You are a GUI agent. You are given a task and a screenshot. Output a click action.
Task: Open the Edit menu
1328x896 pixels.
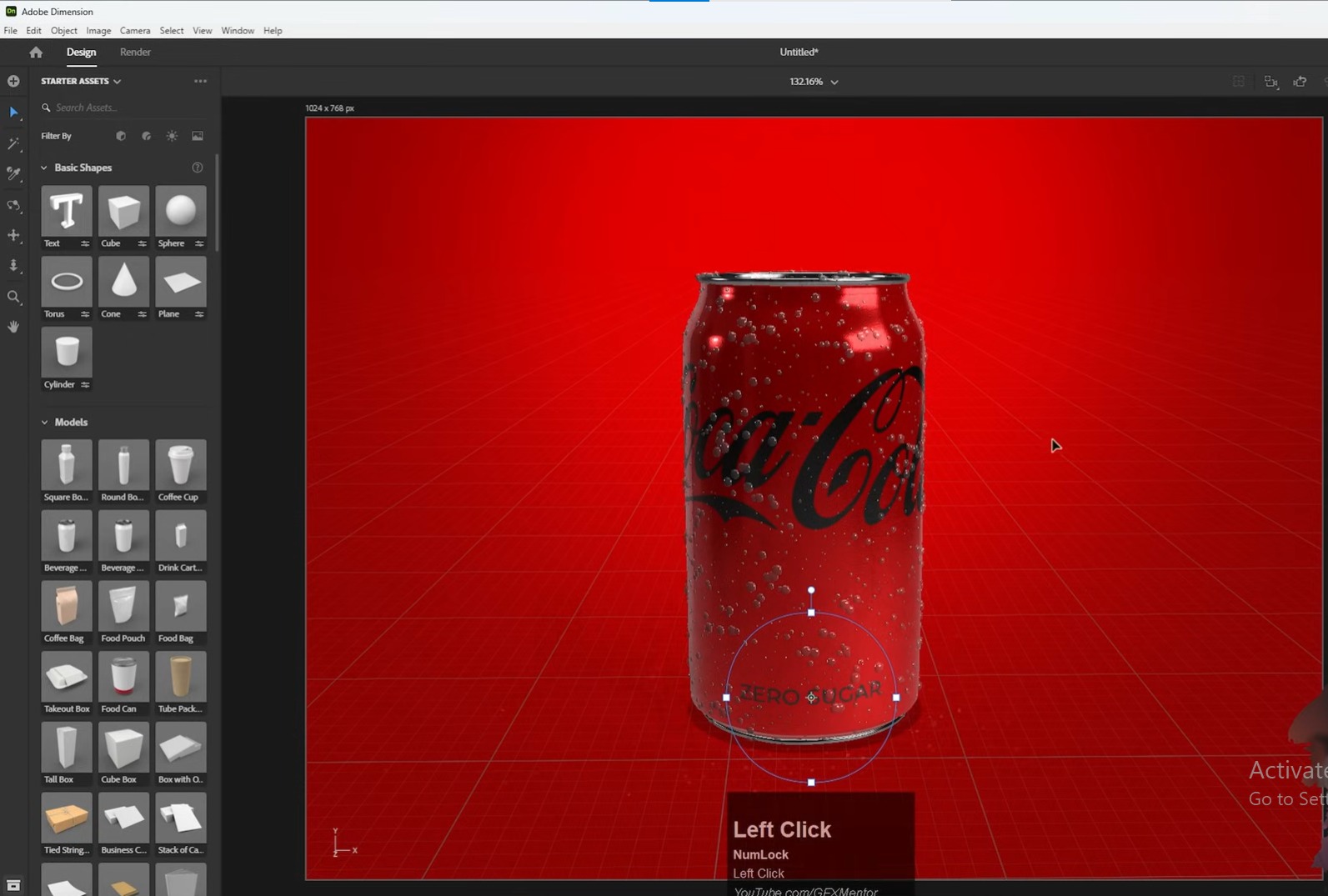33,31
